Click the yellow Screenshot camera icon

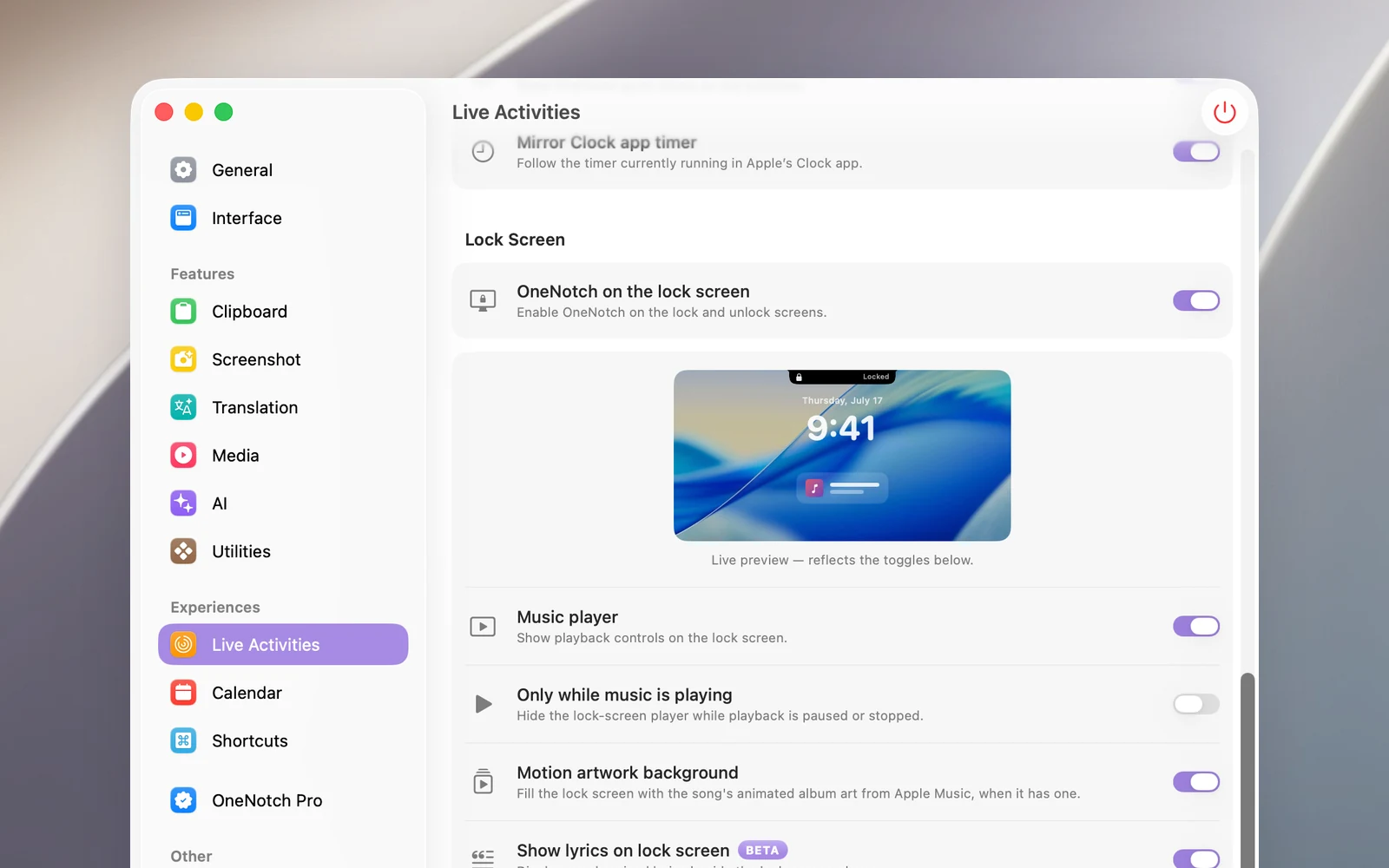point(183,359)
